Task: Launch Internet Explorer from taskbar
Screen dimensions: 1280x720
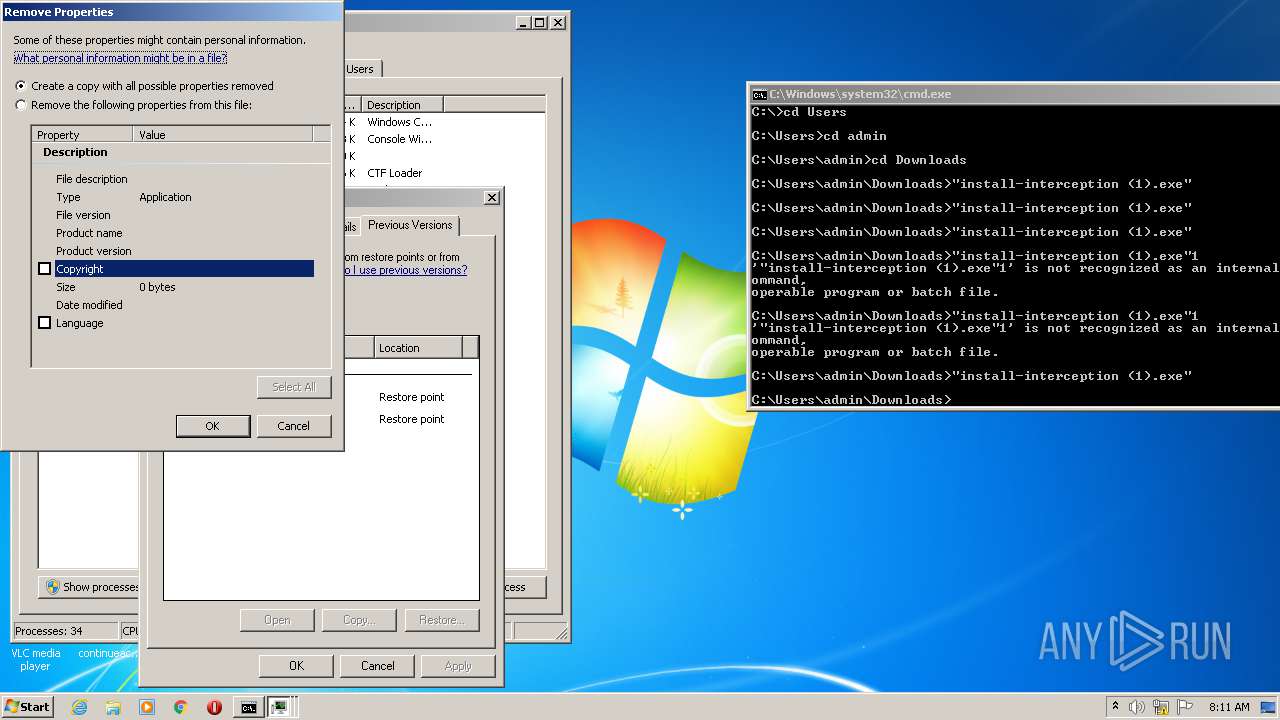Action: pyautogui.click(x=79, y=707)
